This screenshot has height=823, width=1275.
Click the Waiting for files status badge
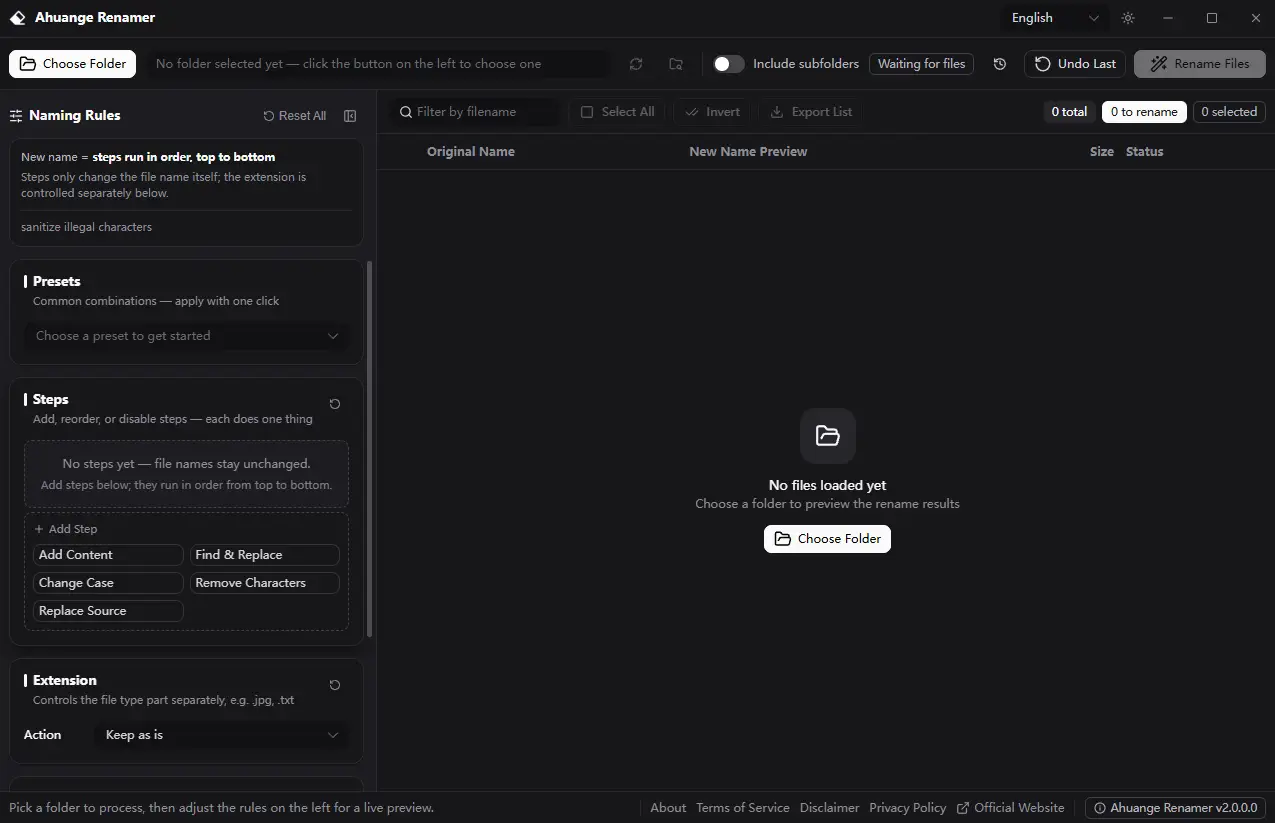pos(921,64)
